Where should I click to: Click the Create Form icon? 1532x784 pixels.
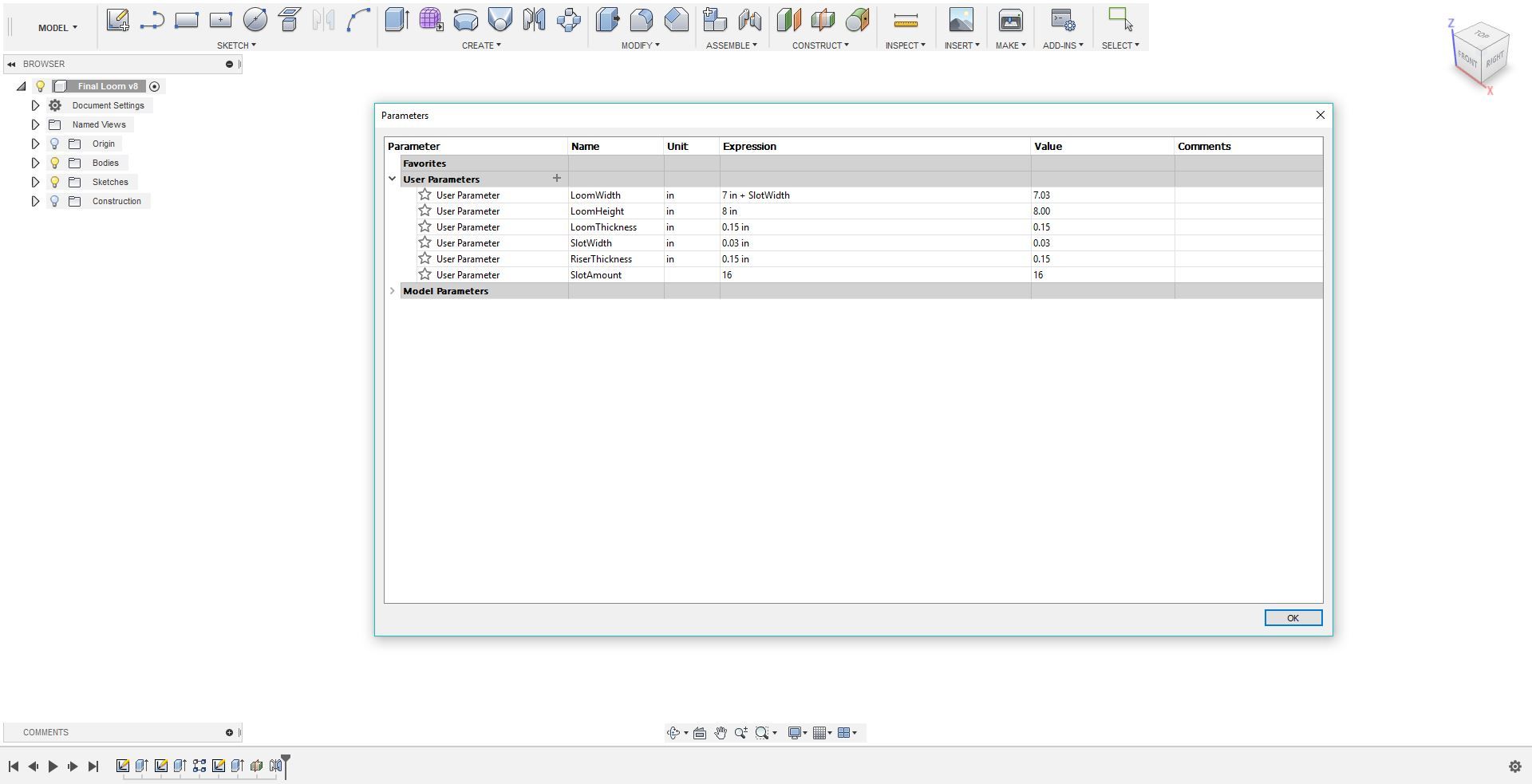[431, 20]
